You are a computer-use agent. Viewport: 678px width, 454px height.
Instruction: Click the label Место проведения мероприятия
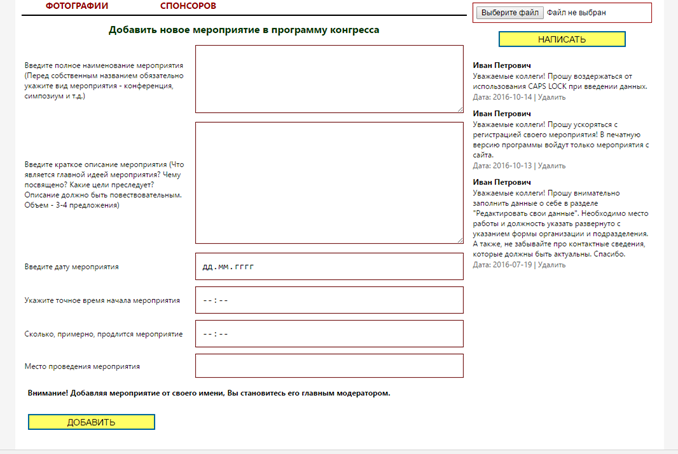(x=82, y=366)
